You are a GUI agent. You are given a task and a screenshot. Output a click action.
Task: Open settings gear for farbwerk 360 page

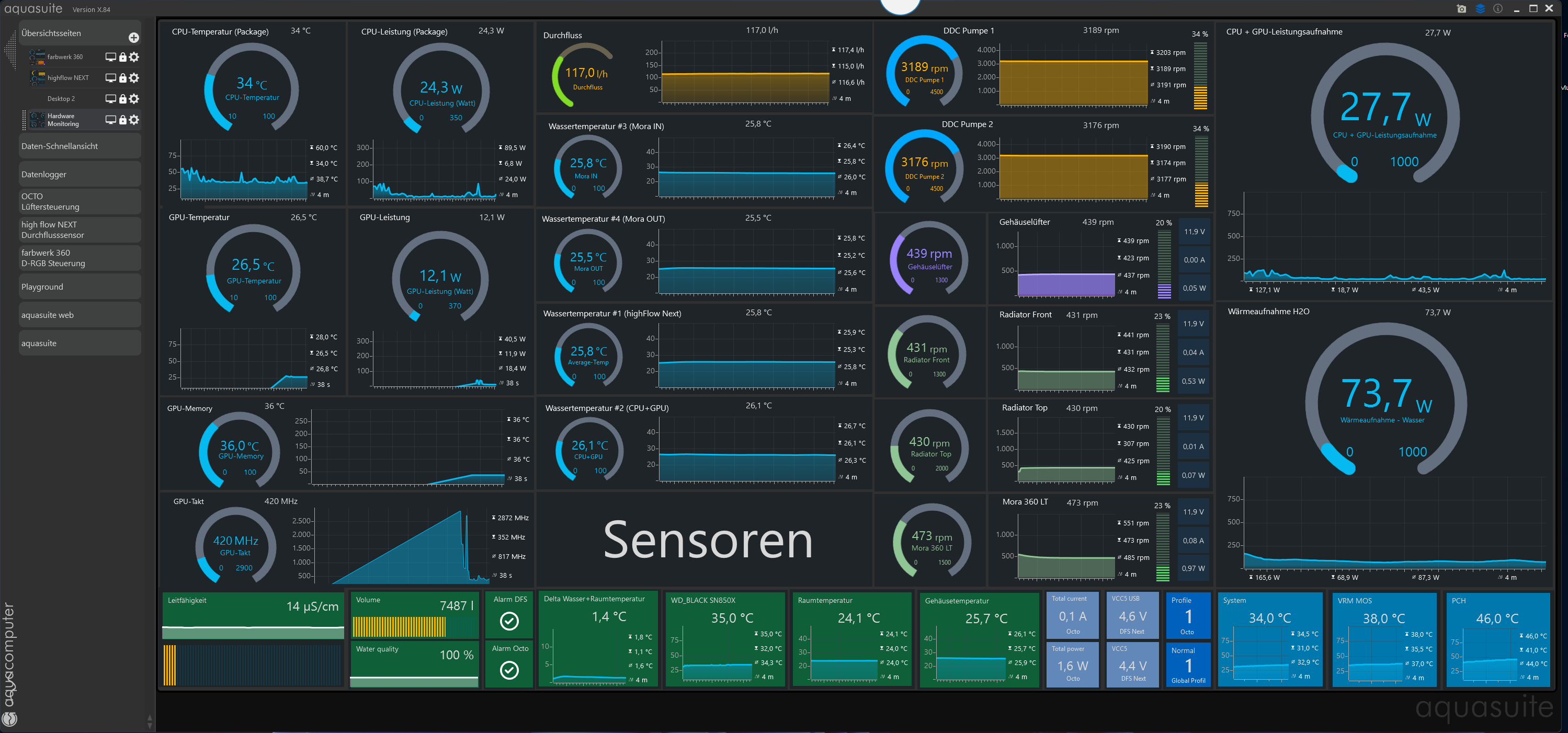click(x=134, y=56)
